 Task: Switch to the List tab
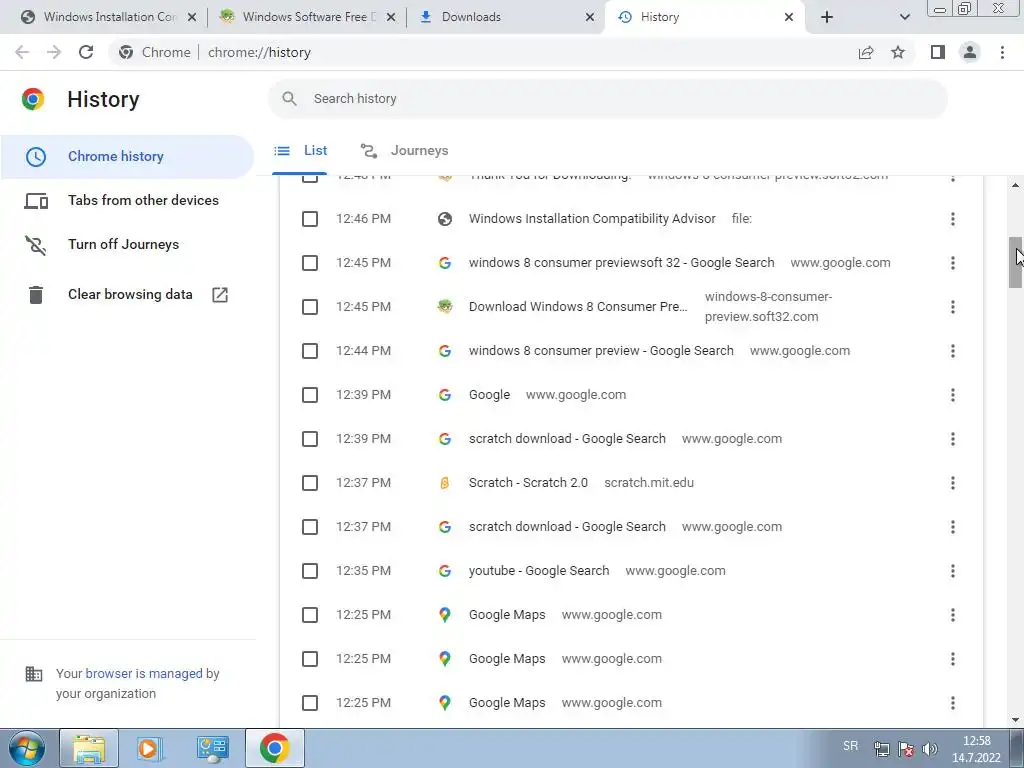coord(300,151)
